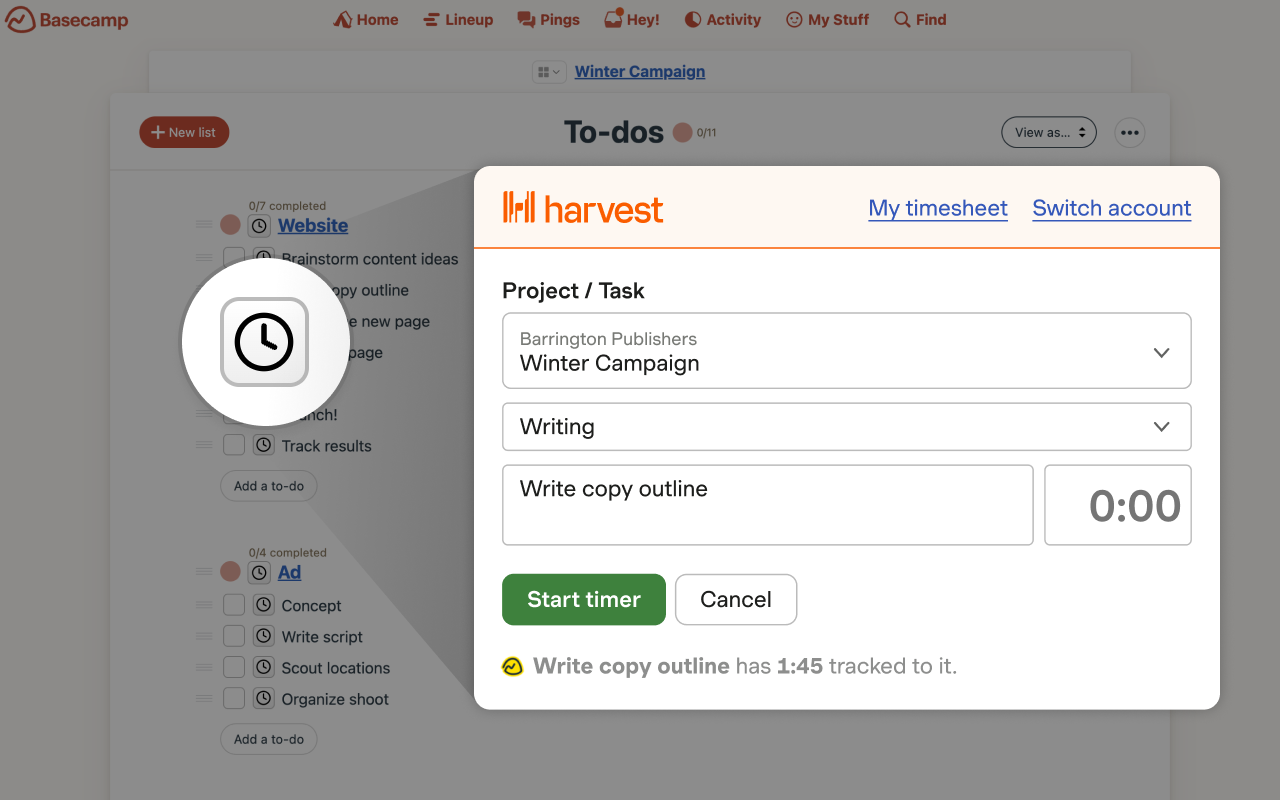1280x800 pixels.
Task: Expand the Writing task dropdown
Action: click(x=846, y=427)
